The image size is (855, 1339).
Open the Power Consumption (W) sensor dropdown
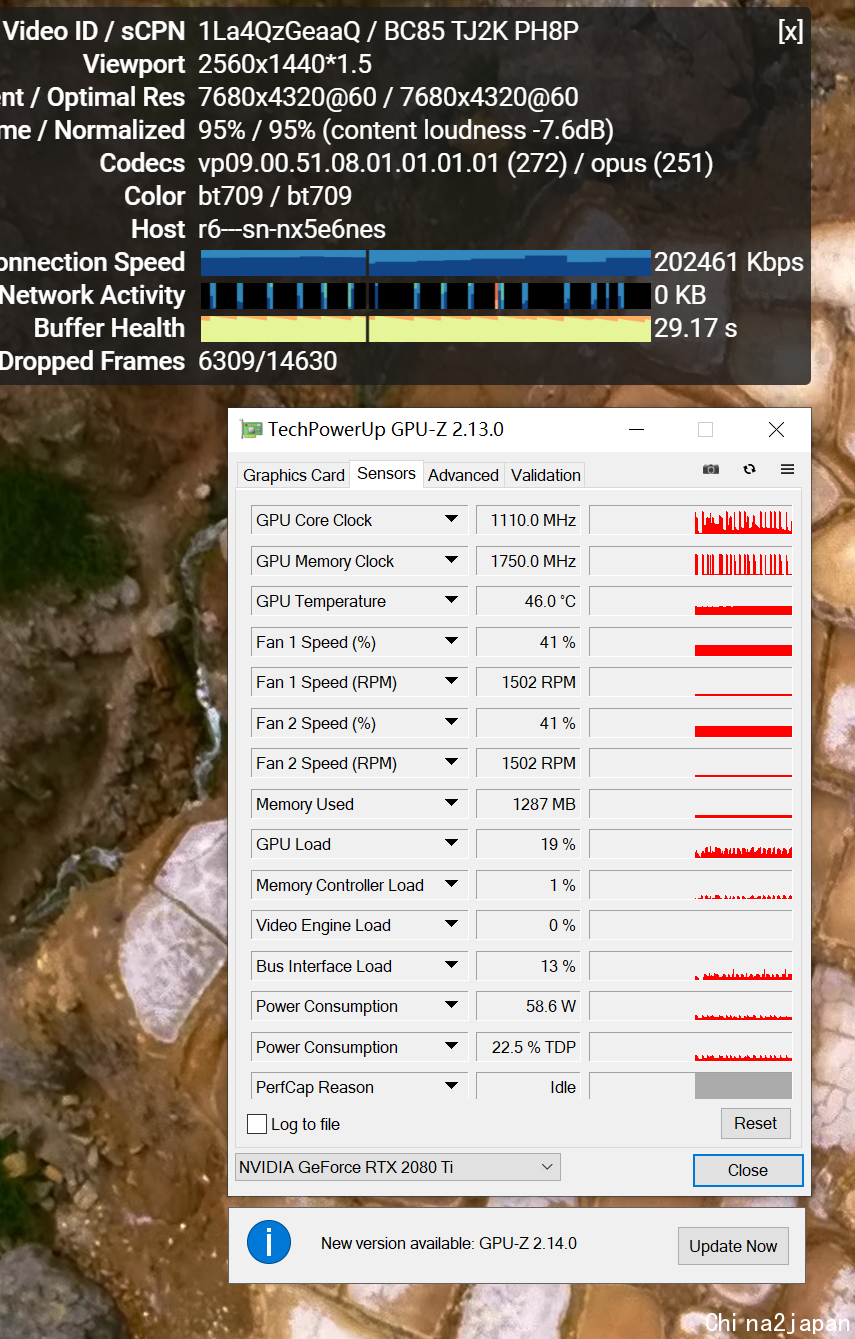(452, 1006)
